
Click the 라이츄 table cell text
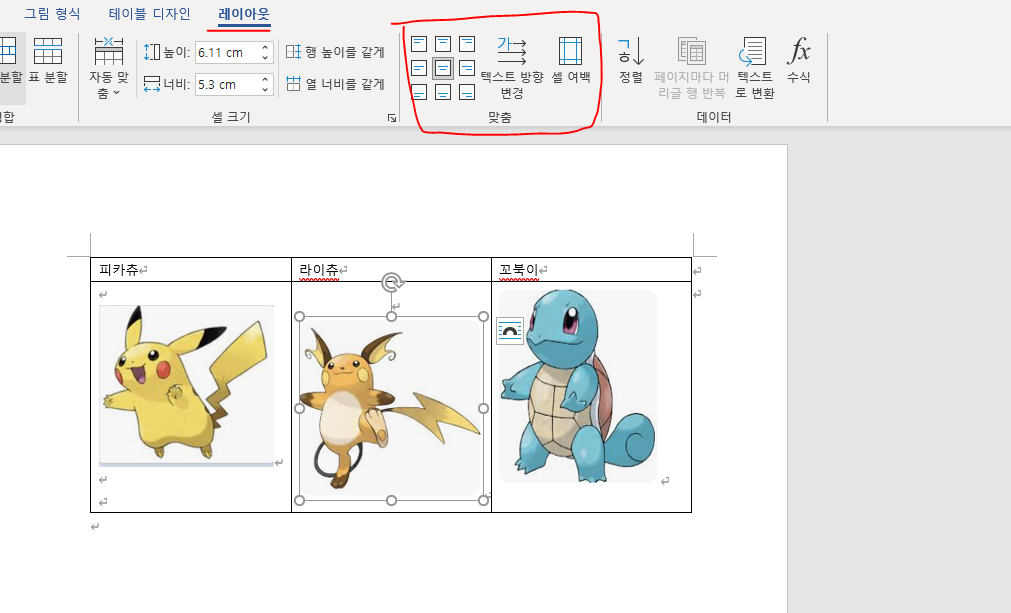(319, 269)
